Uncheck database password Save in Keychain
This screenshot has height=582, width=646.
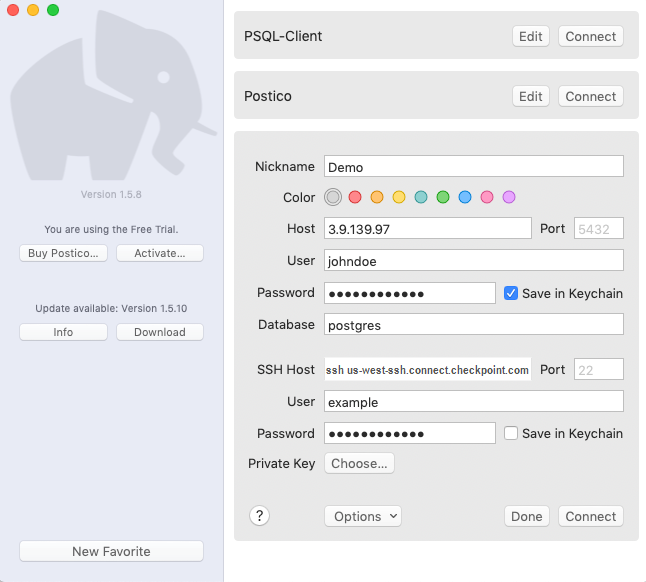point(511,293)
